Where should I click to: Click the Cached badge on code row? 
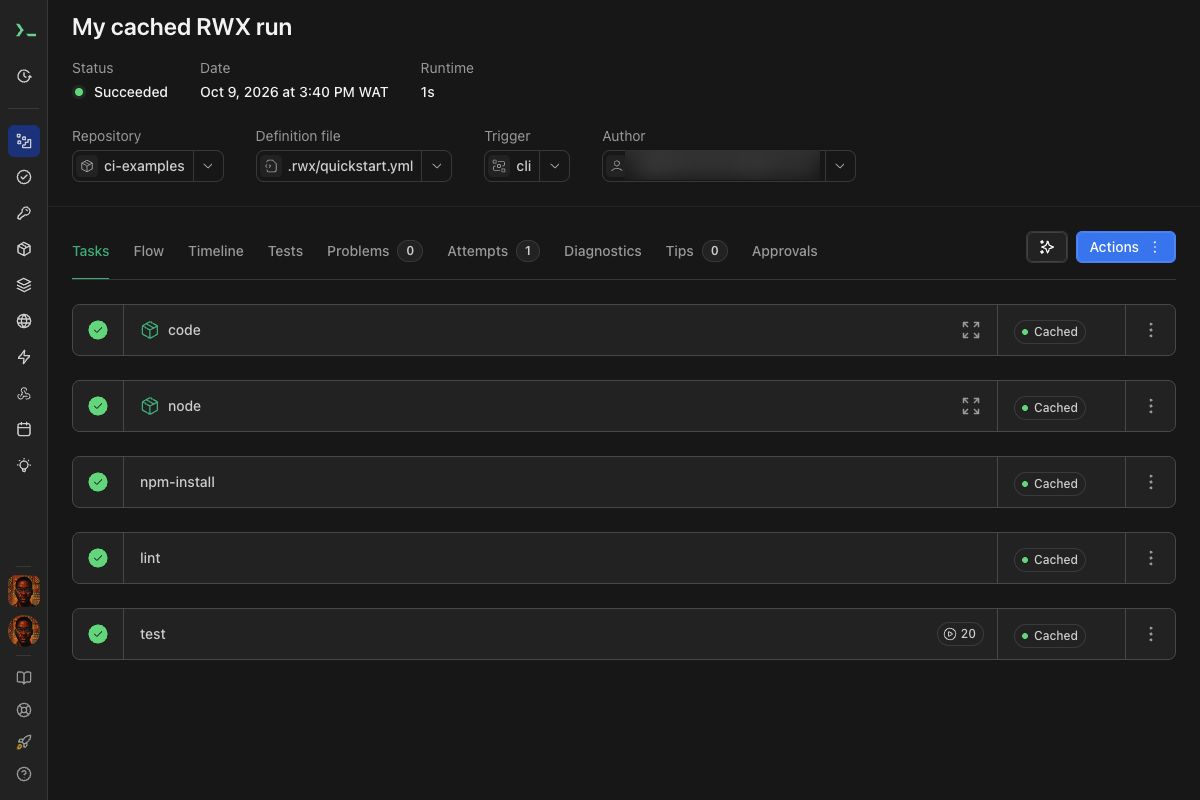pos(1049,331)
